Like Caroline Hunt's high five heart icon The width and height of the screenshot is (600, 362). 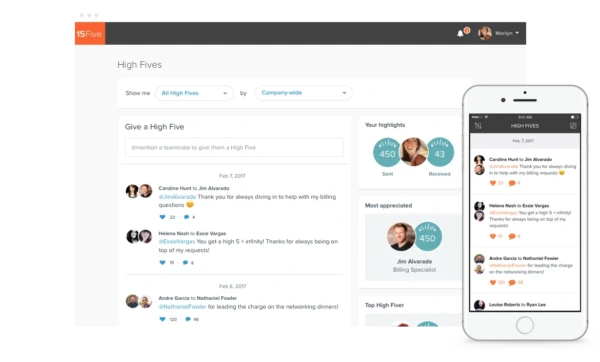163,217
